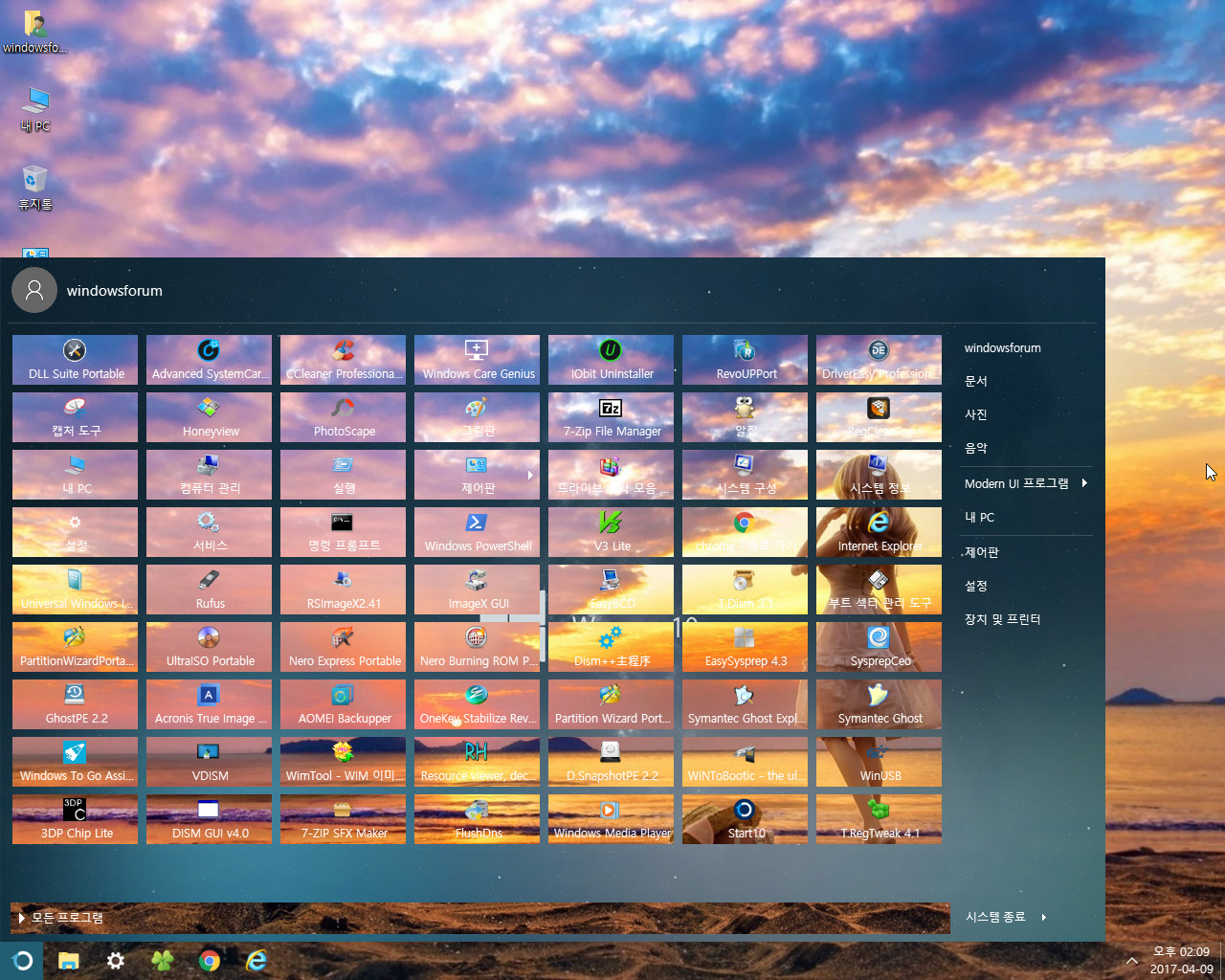Open 서비스 services tile
Image resolution: width=1225 pixels, height=980 pixels.
coord(209,532)
